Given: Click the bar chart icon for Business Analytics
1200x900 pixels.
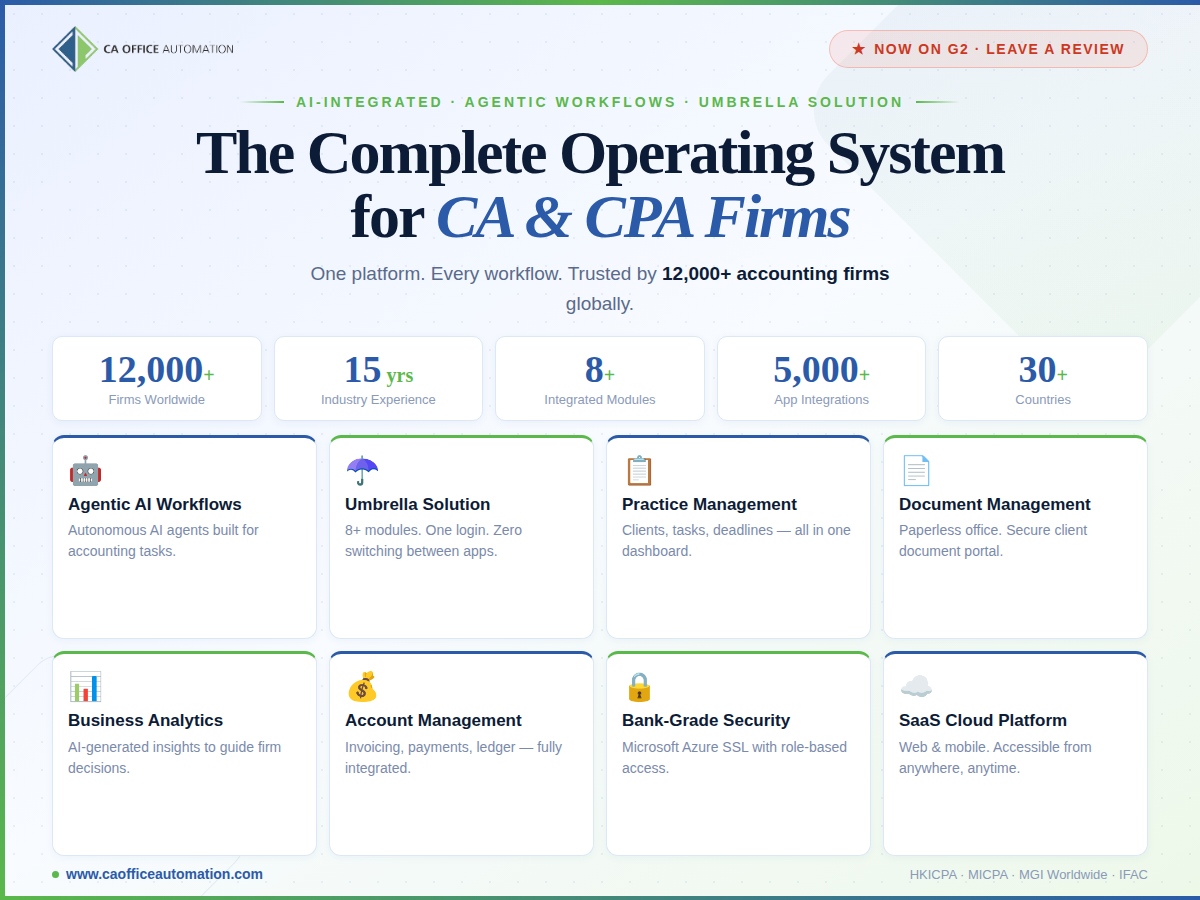Looking at the screenshot, I should tap(85, 687).
